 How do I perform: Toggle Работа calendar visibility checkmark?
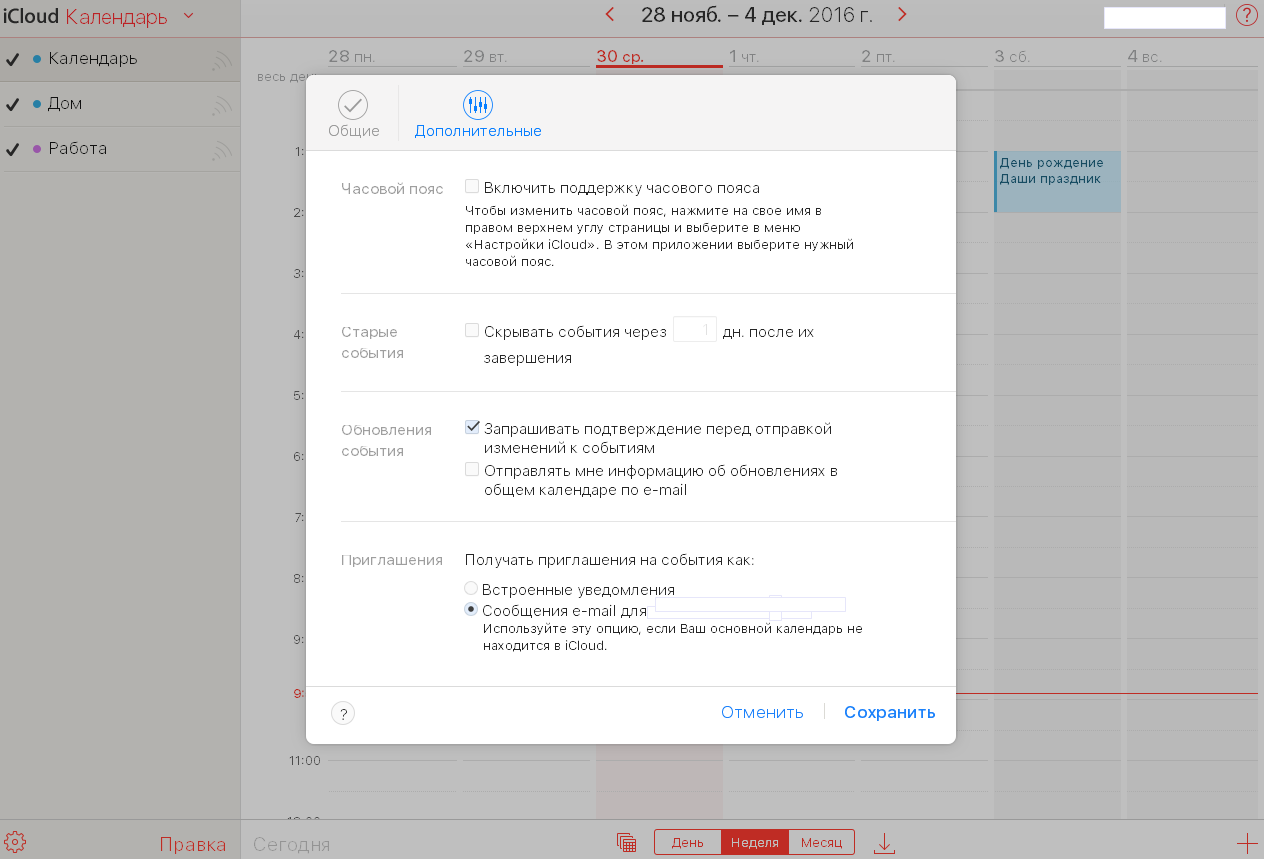coord(12,149)
